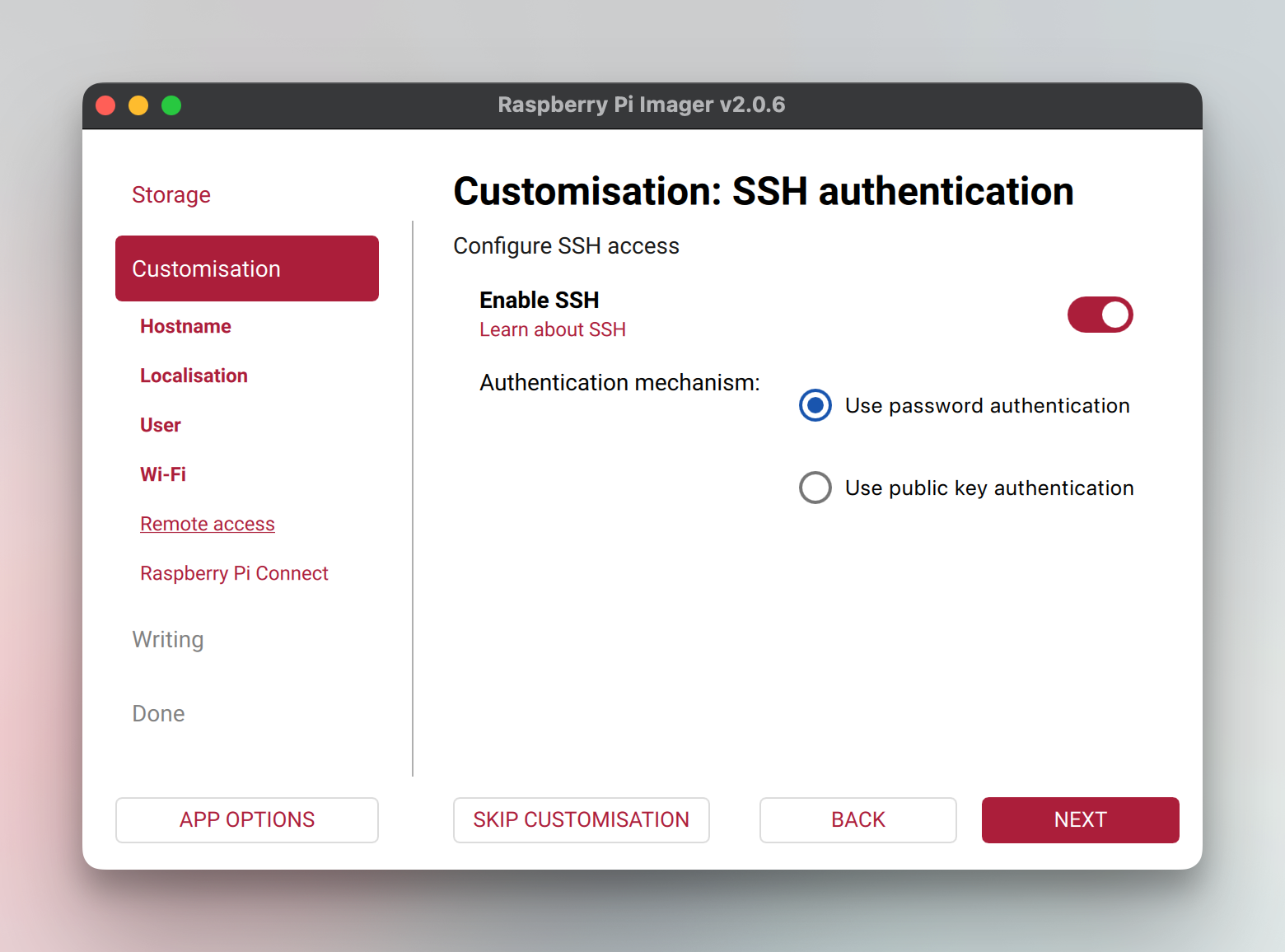Open the Hostname settings page

point(185,325)
